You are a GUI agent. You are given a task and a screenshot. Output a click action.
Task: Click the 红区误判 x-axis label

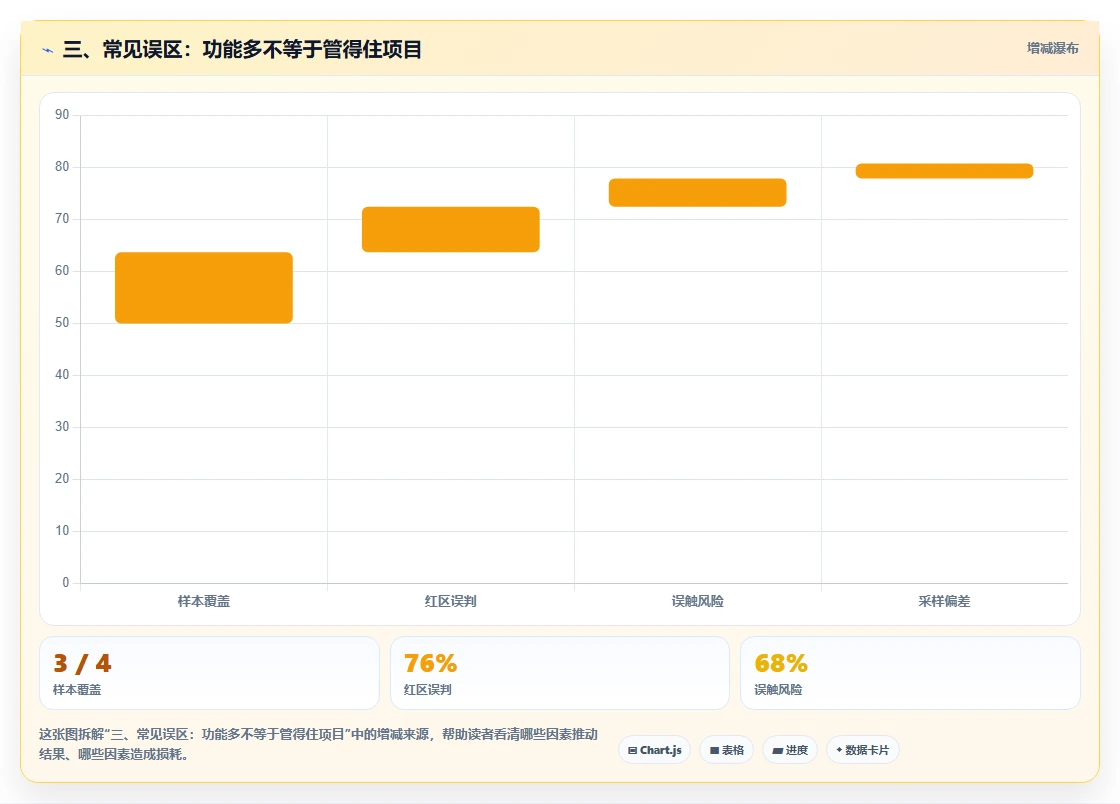451,601
